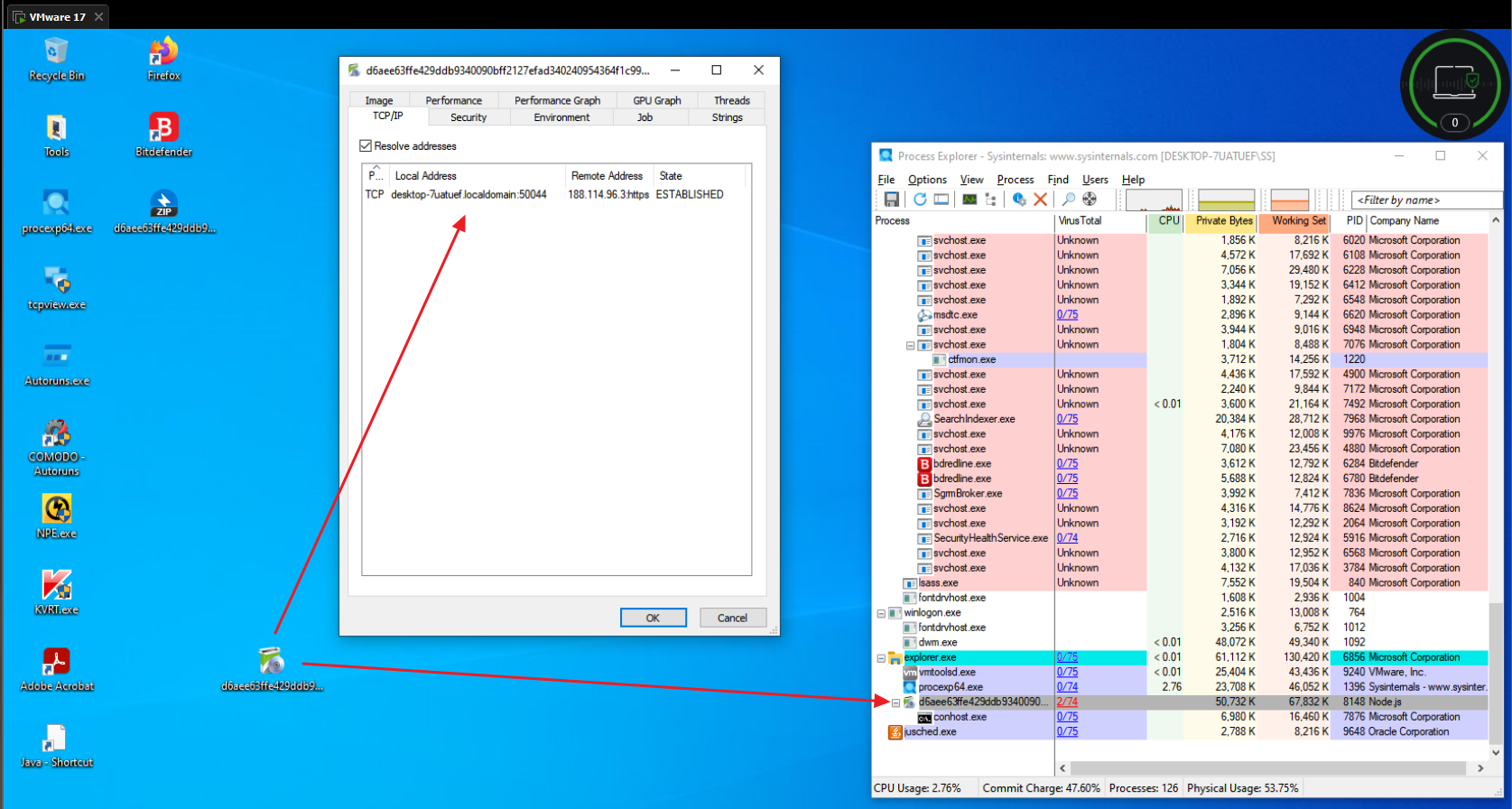Screen dimensions: 1512x809
Task: Select the Recycle Bin desktop icon
Action: tap(56, 60)
